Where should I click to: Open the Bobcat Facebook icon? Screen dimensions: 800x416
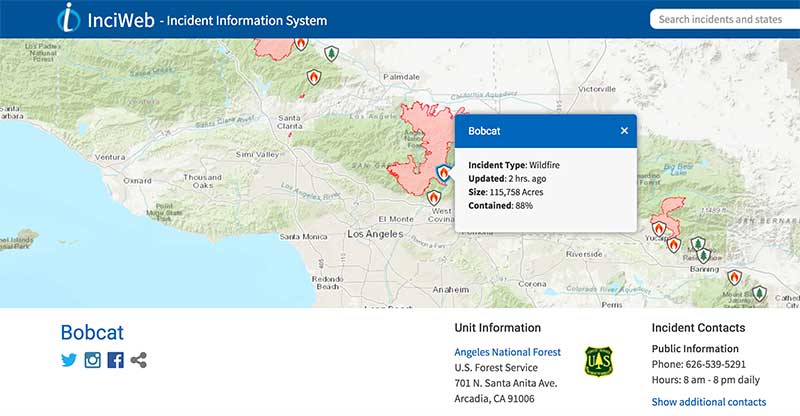coord(115,360)
